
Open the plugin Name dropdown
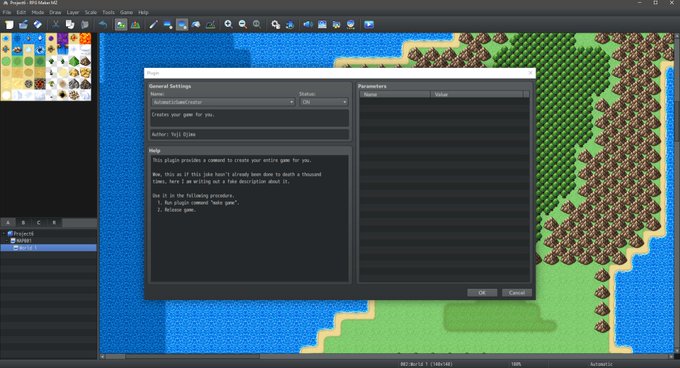pyautogui.click(x=223, y=102)
